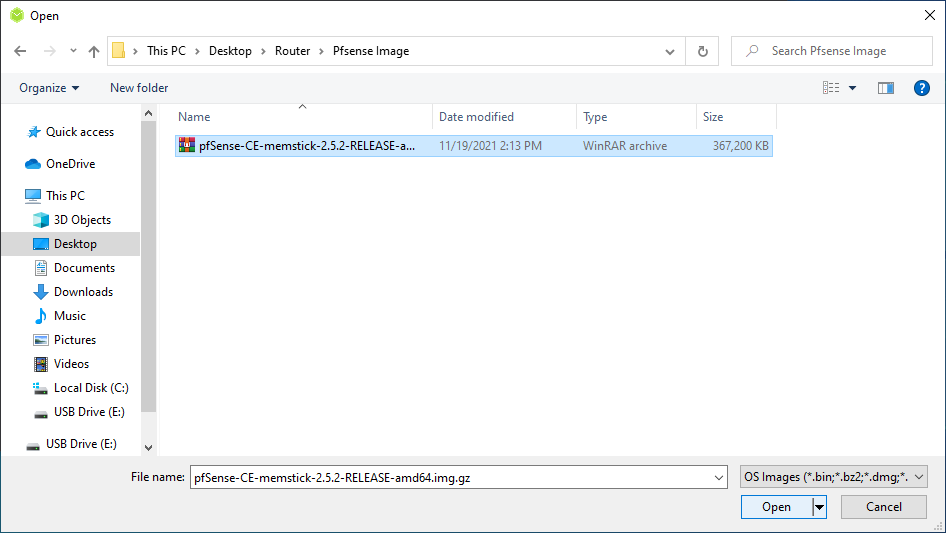Expand the Open button split arrow
946x533 pixels.
pyautogui.click(x=819, y=507)
